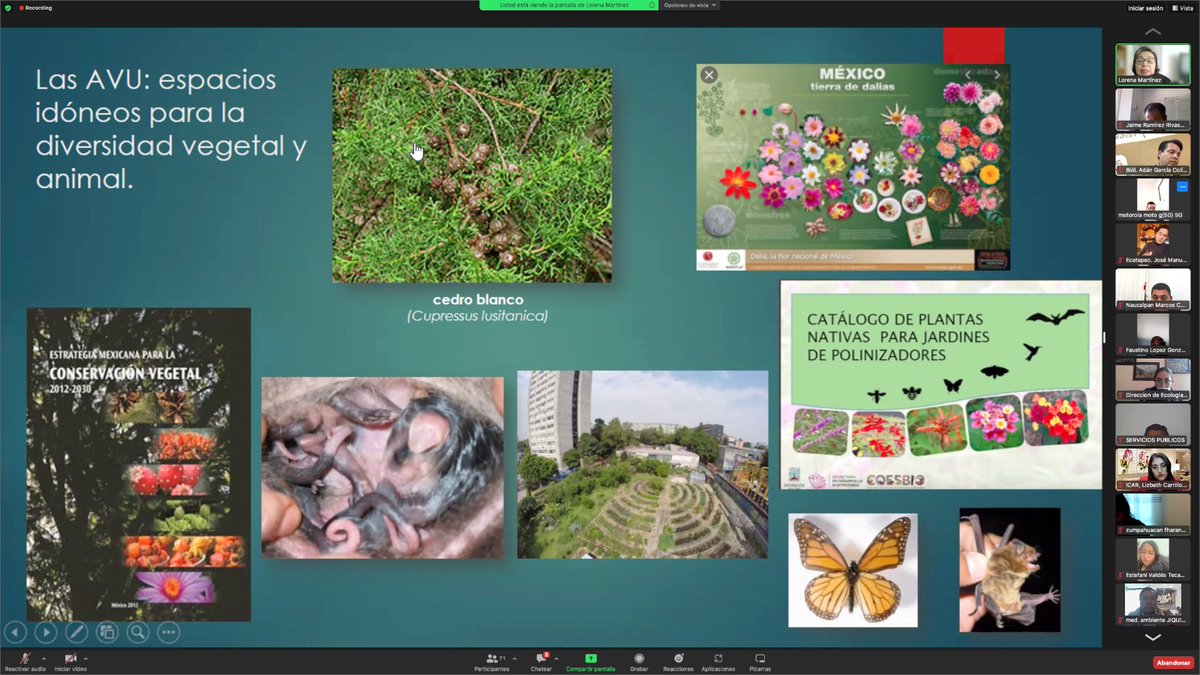The image size is (1200, 675).
Task: Start recording with the Grabar icon
Action: pos(639,658)
